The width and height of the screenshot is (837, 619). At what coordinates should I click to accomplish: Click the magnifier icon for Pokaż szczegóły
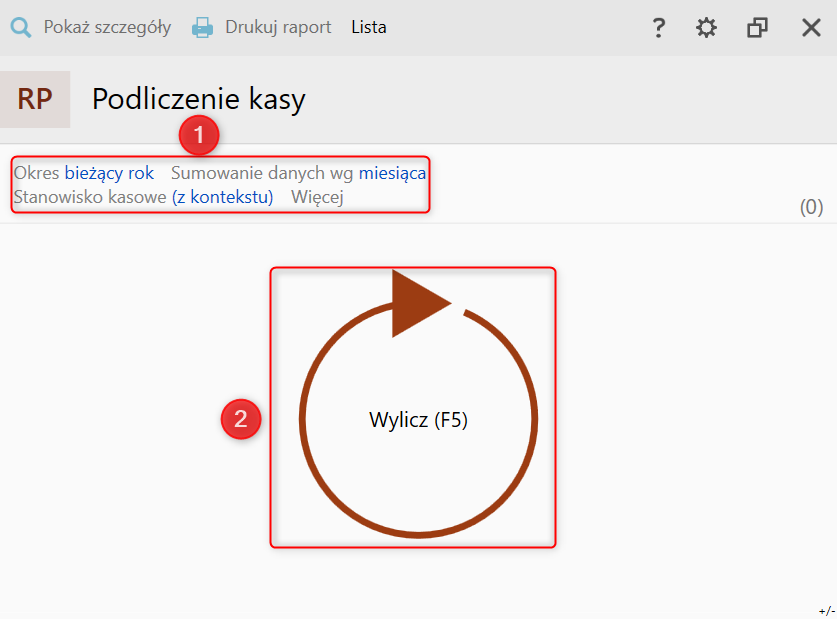coord(21,27)
